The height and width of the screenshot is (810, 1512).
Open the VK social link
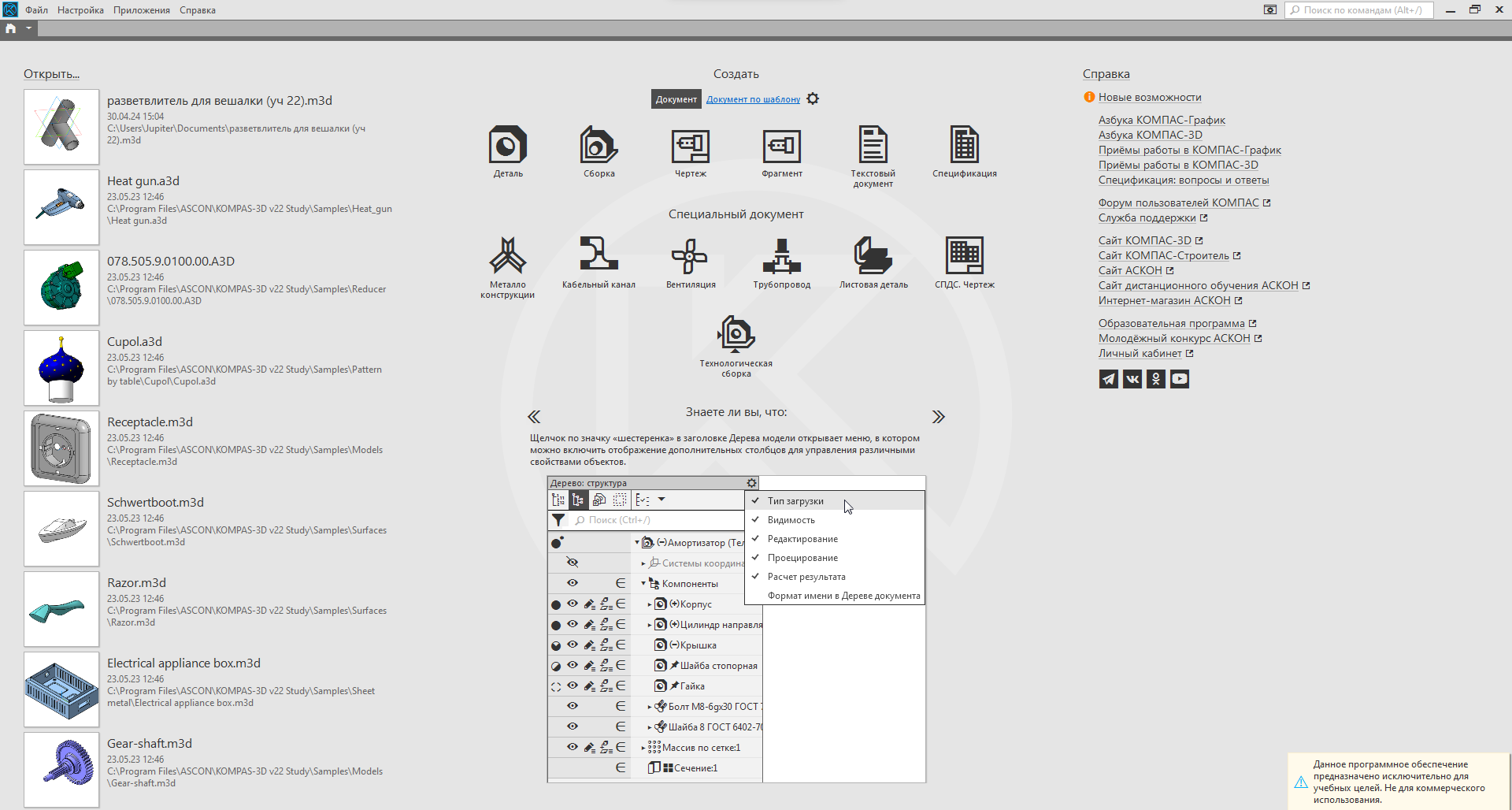coord(1132,379)
